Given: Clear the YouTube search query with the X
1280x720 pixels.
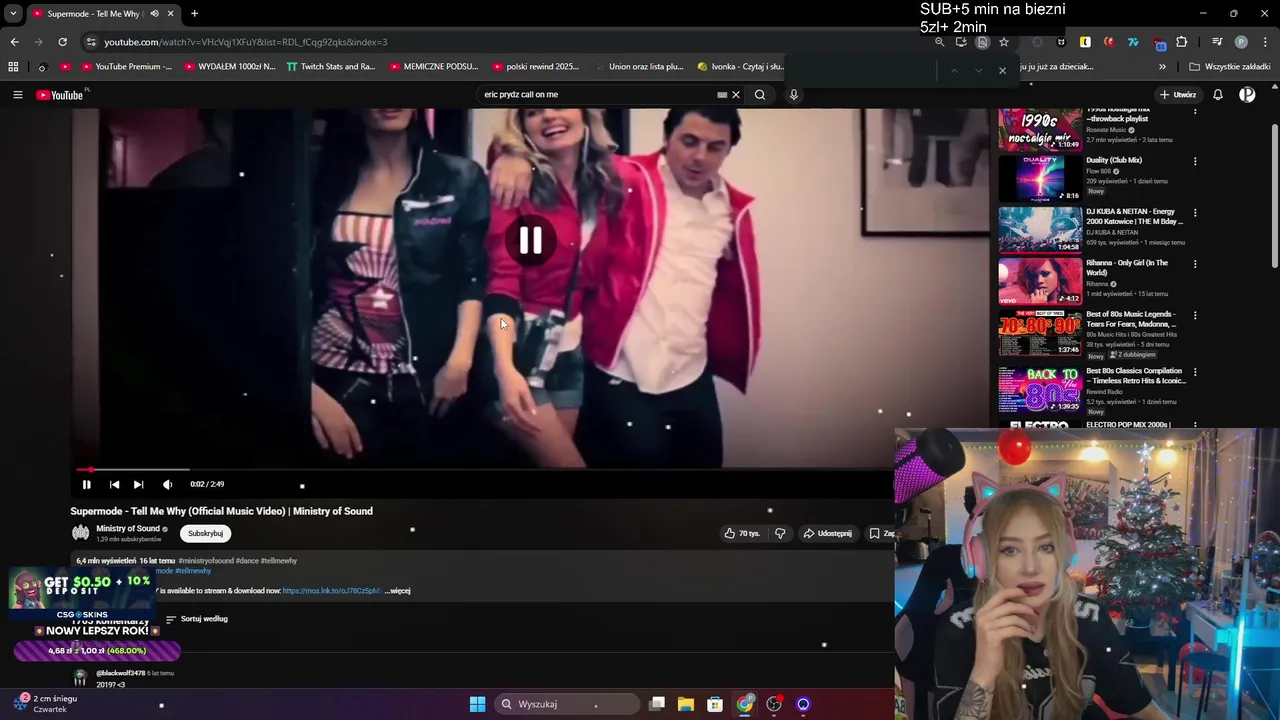Looking at the screenshot, I should click(x=736, y=95).
